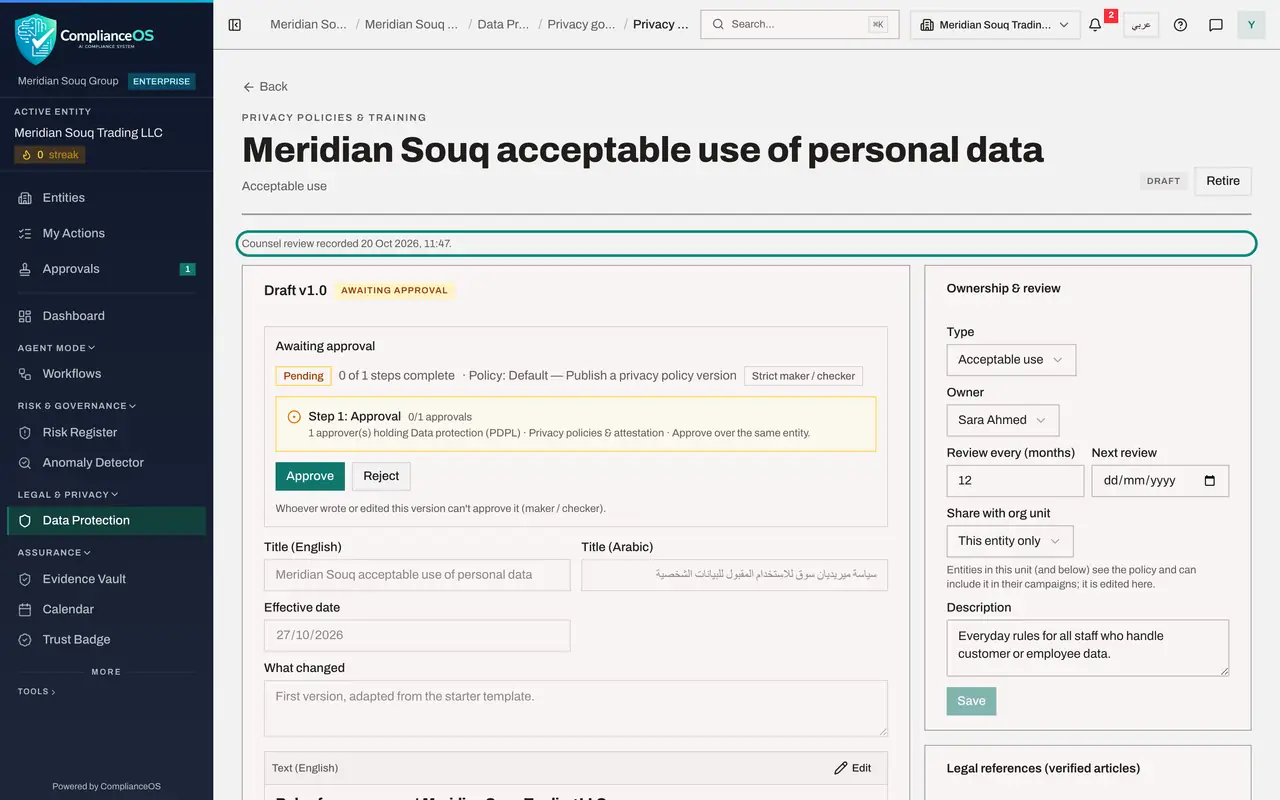This screenshot has height=800, width=1280.
Task: Open the chat feedback icon
Action: pos(1216,25)
